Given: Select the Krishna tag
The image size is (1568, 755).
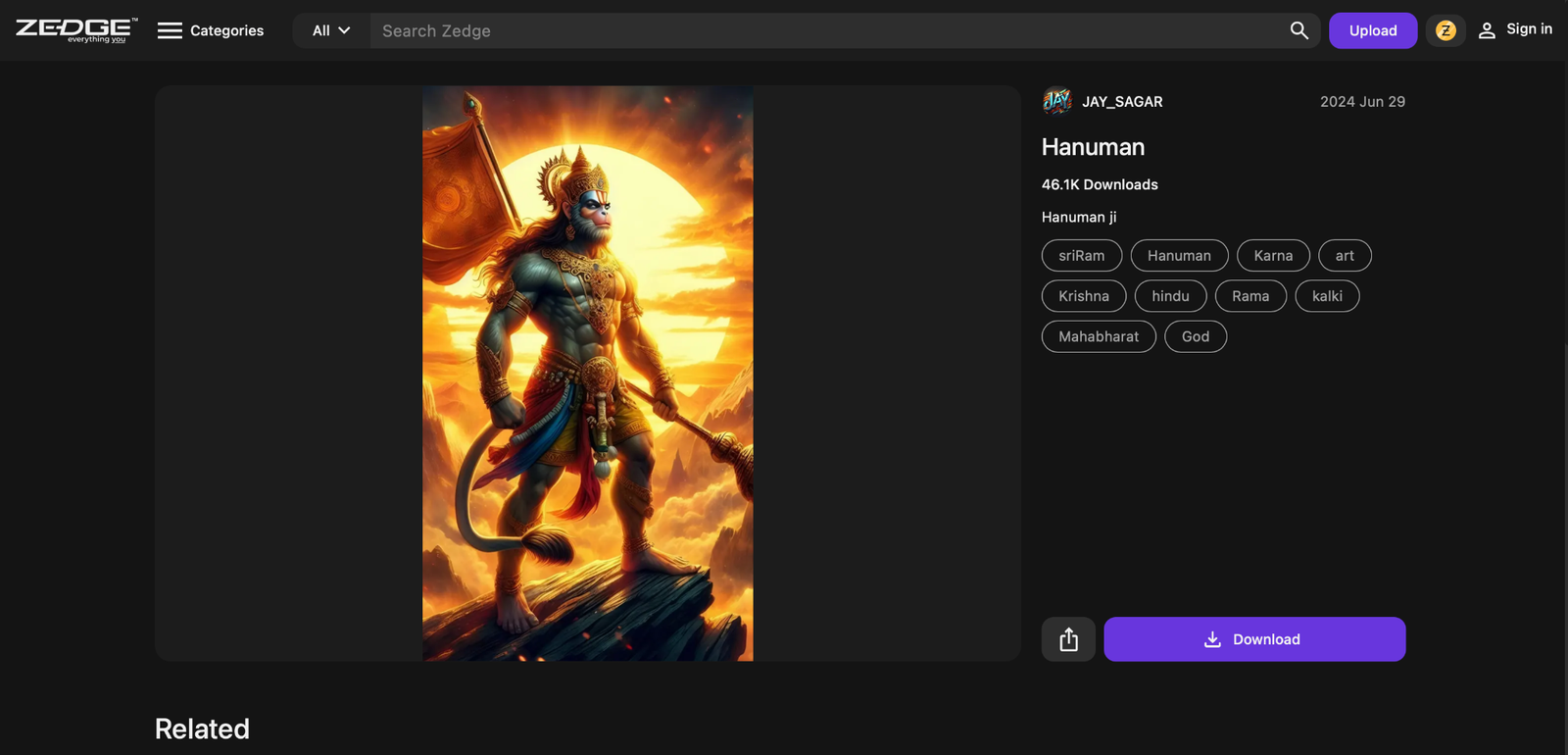Looking at the screenshot, I should click(1084, 296).
